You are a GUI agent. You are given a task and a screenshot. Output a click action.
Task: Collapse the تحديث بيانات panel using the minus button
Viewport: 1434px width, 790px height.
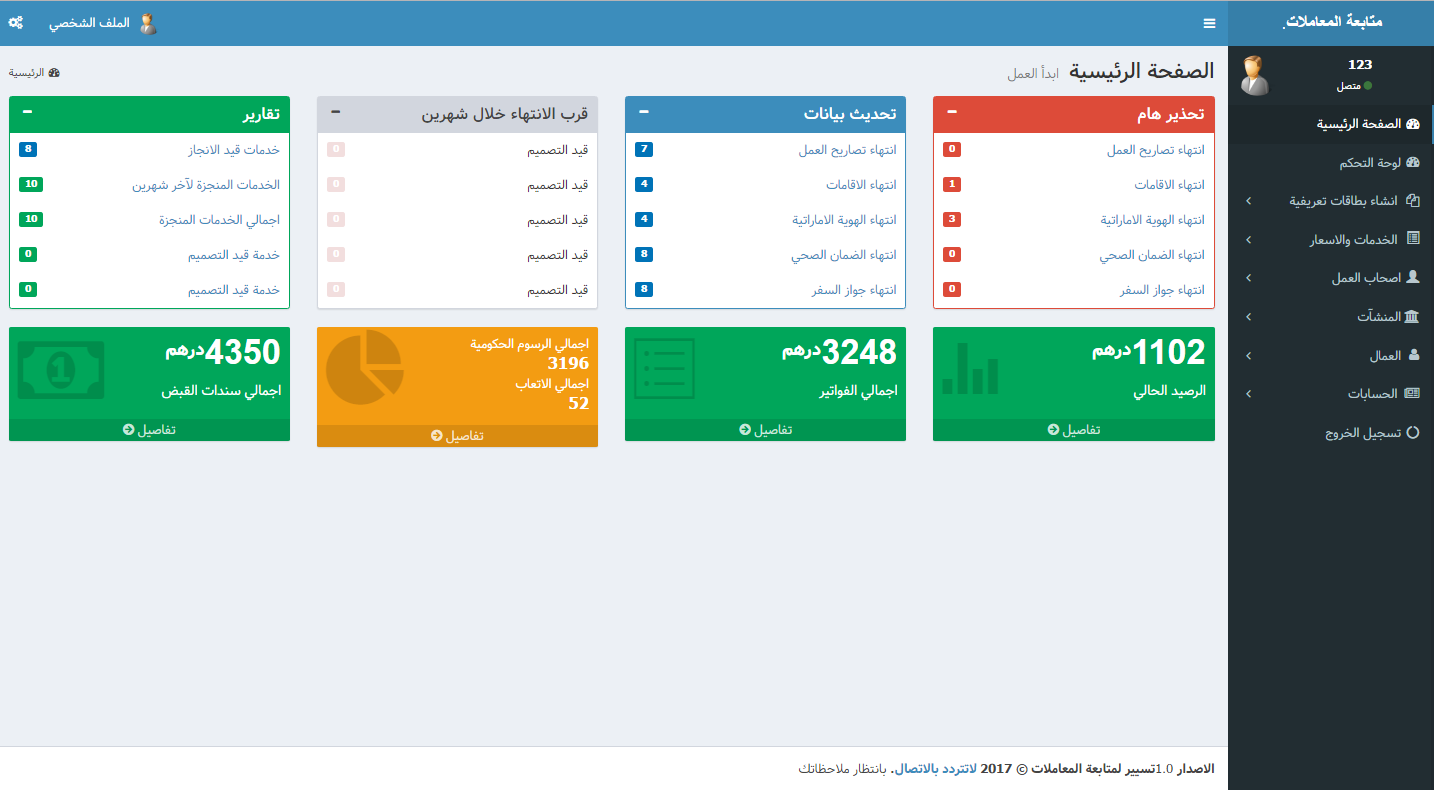(644, 112)
